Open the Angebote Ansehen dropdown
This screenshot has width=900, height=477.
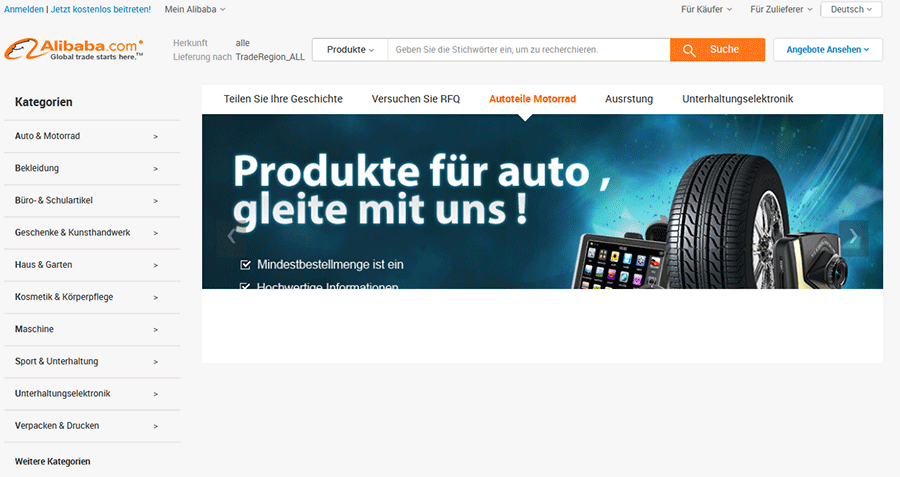click(828, 50)
